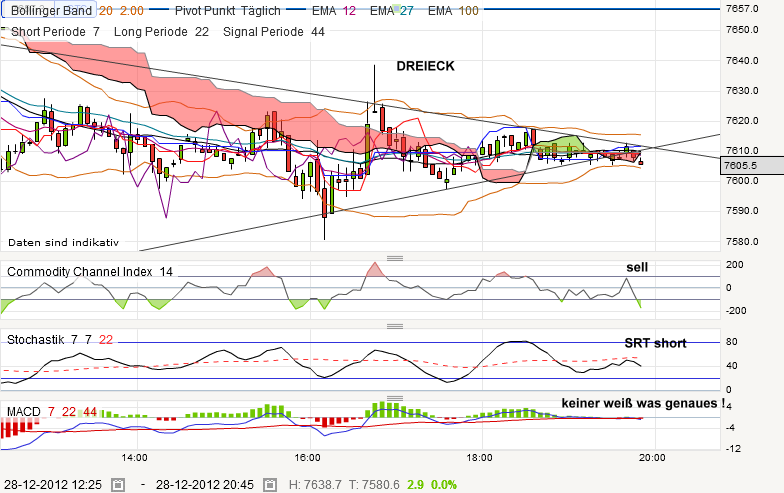Click the 7580.0 price axis label
Image resolution: width=784 pixels, height=493 pixels.
pyautogui.click(x=742, y=242)
